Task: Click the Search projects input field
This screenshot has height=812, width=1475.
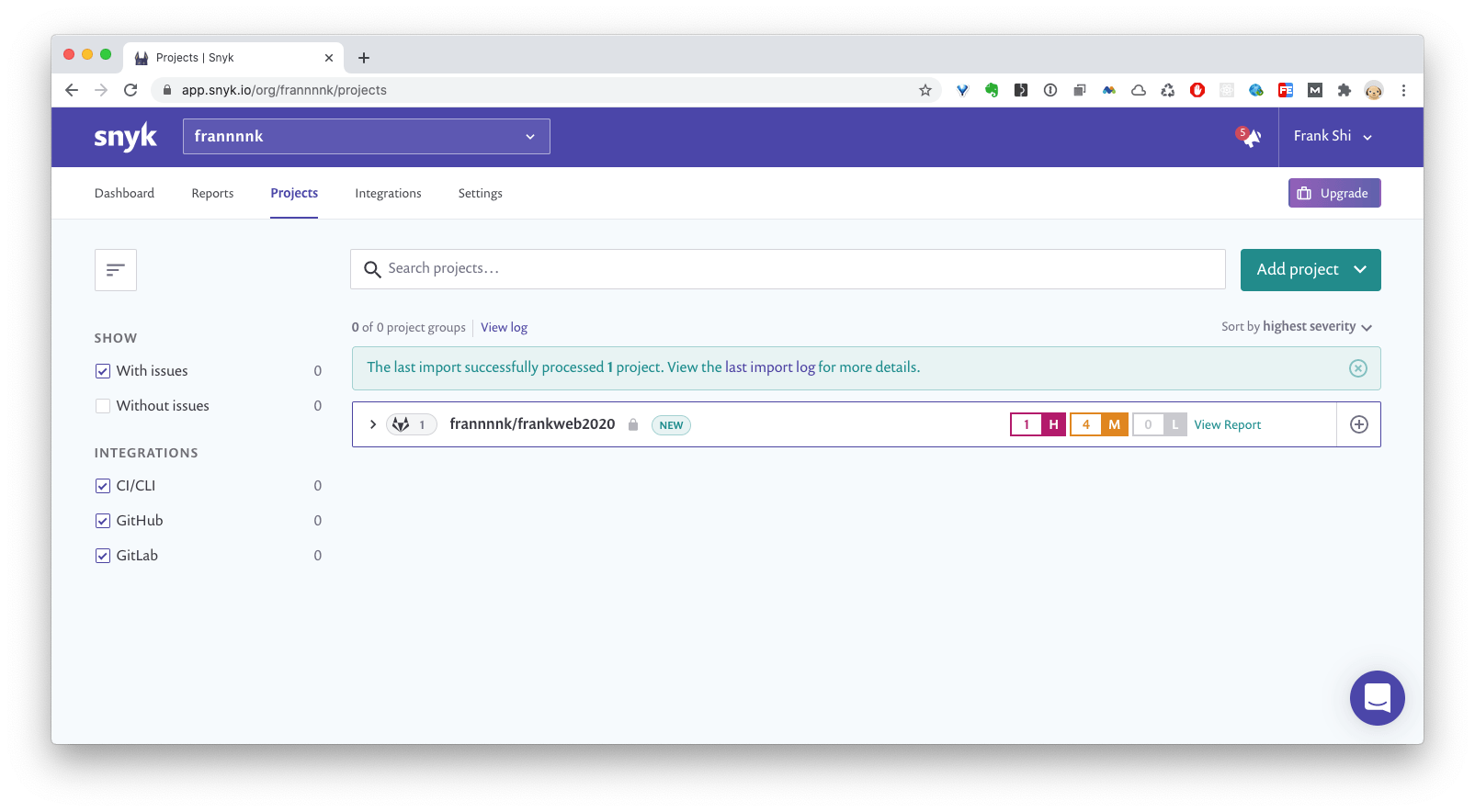Action: pyautogui.click(x=788, y=269)
